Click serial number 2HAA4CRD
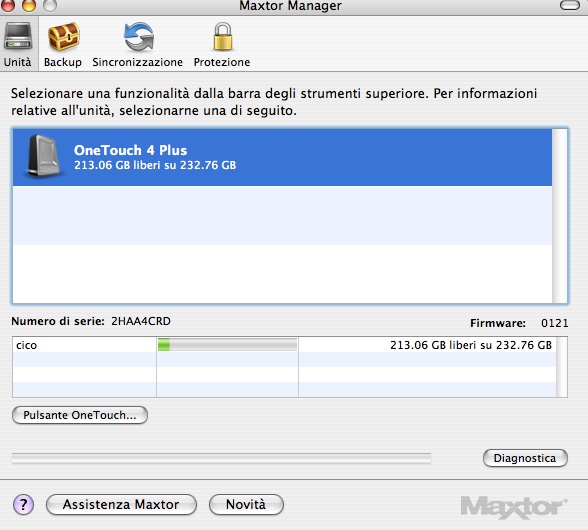The width and height of the screenshot is (588, 530). pos(141,321)
